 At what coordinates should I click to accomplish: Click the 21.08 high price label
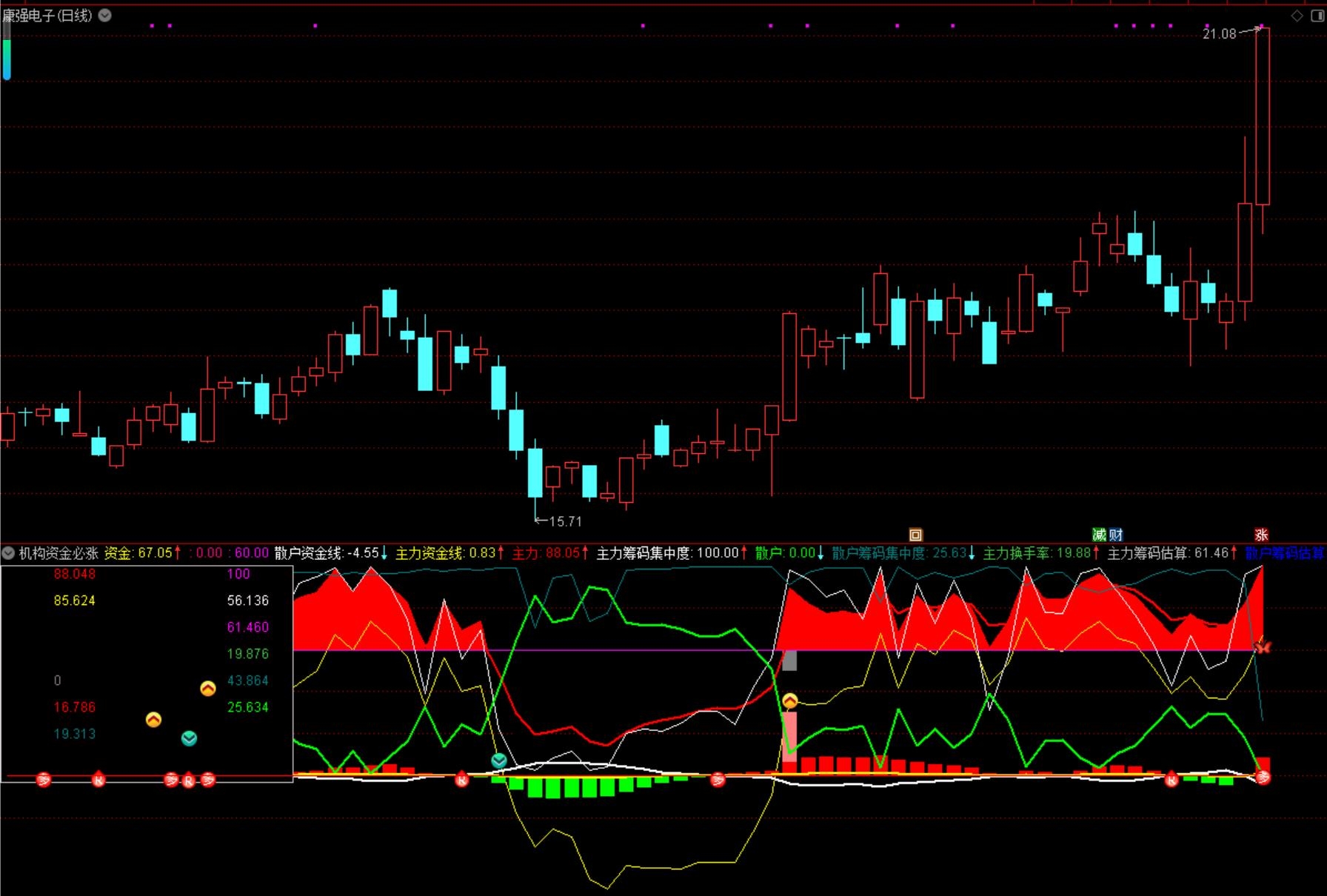click(1219, 34)
